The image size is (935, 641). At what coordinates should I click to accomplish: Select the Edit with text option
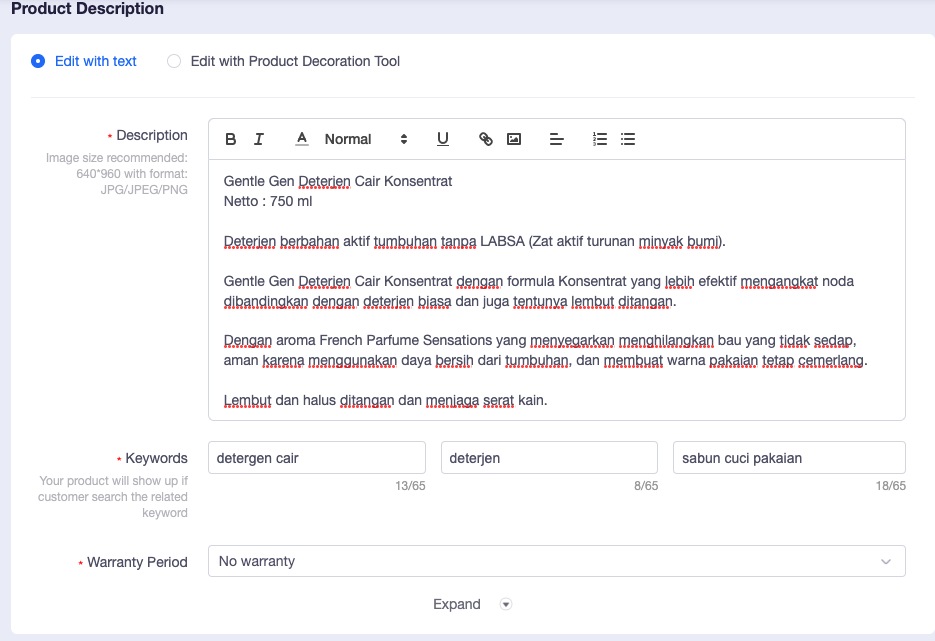coord(83,61)
